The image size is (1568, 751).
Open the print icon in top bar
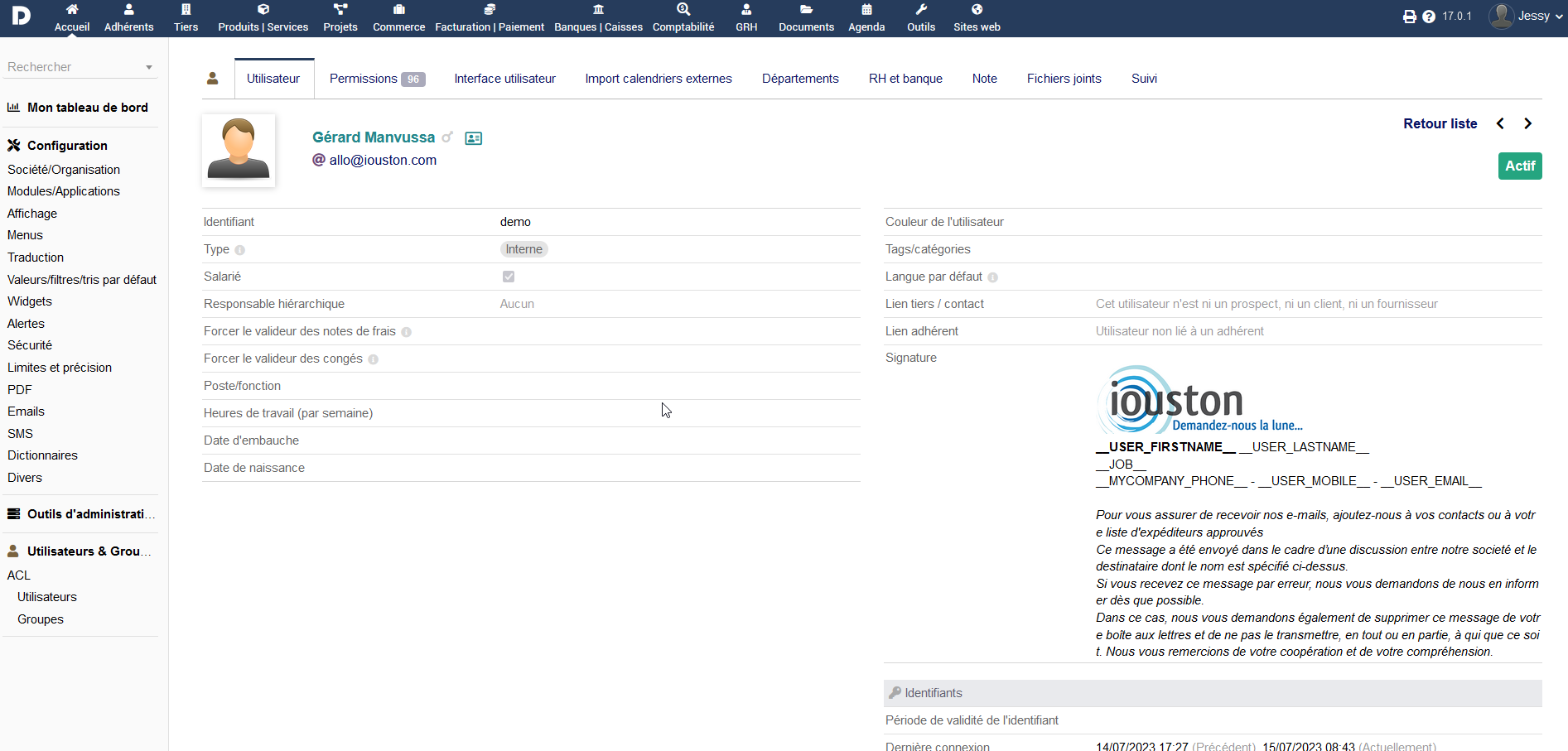(1409, 17)
